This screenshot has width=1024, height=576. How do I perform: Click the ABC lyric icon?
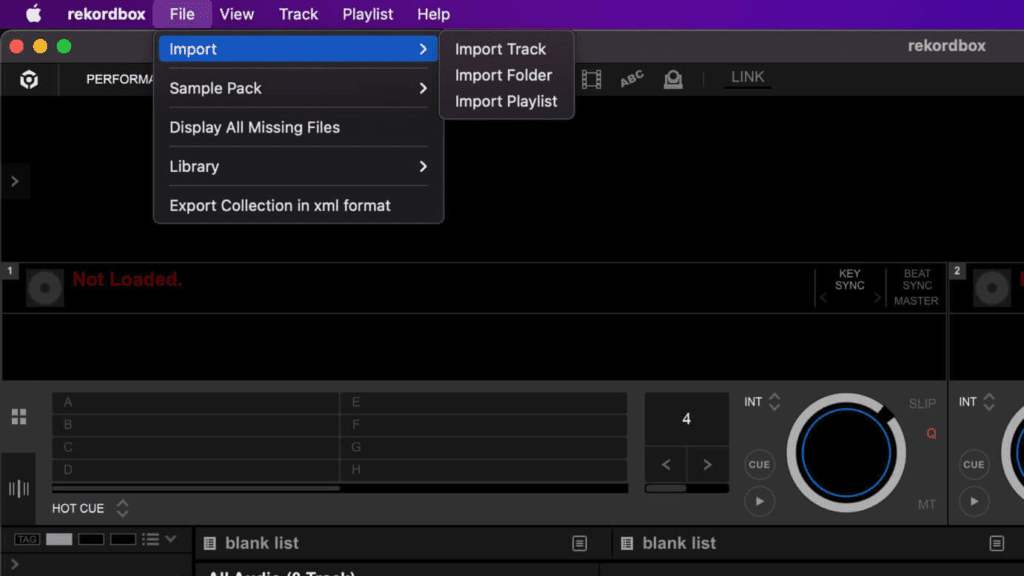click(x=632, y=79)
